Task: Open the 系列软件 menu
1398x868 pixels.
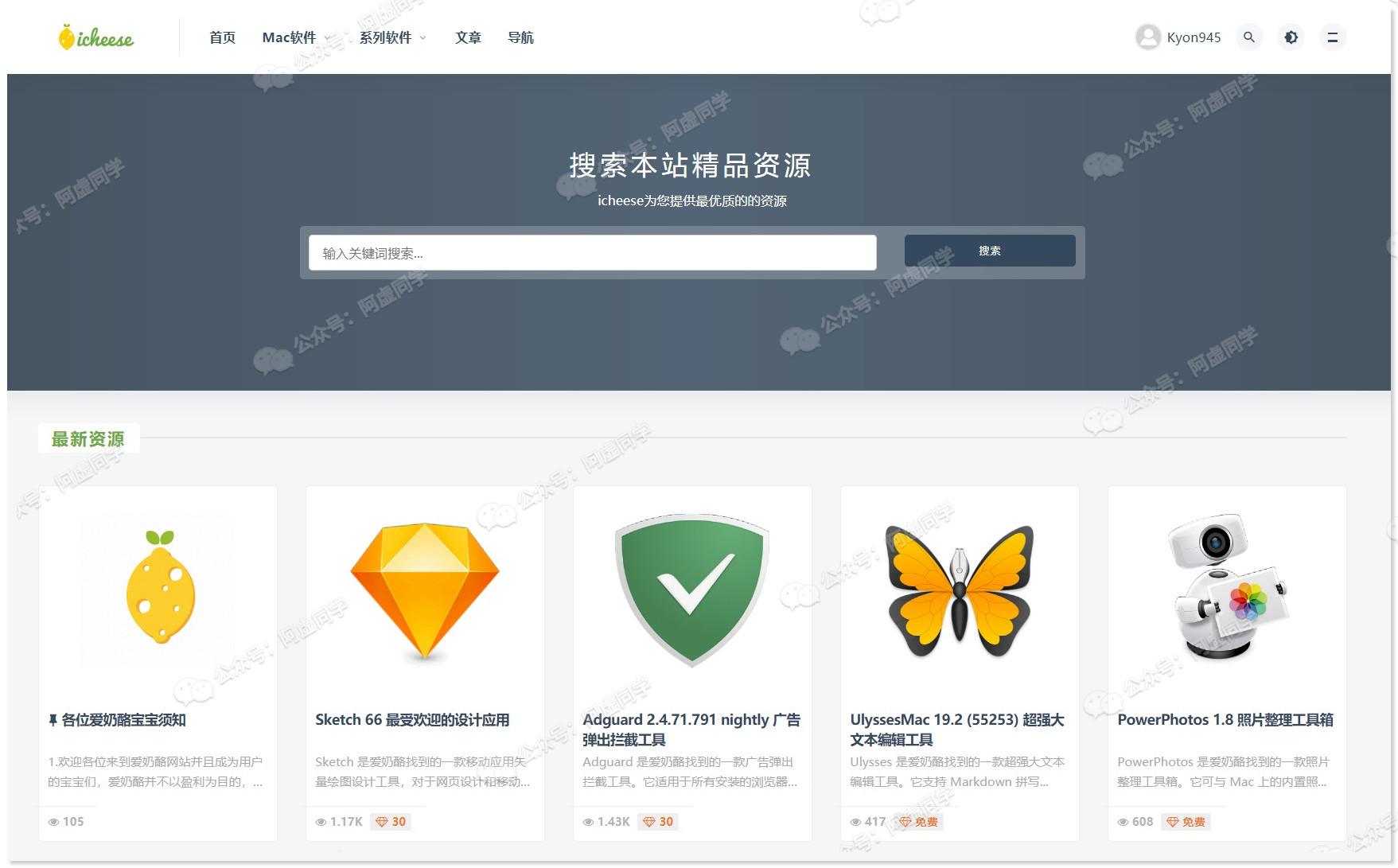Action: [x=385, y=37]
